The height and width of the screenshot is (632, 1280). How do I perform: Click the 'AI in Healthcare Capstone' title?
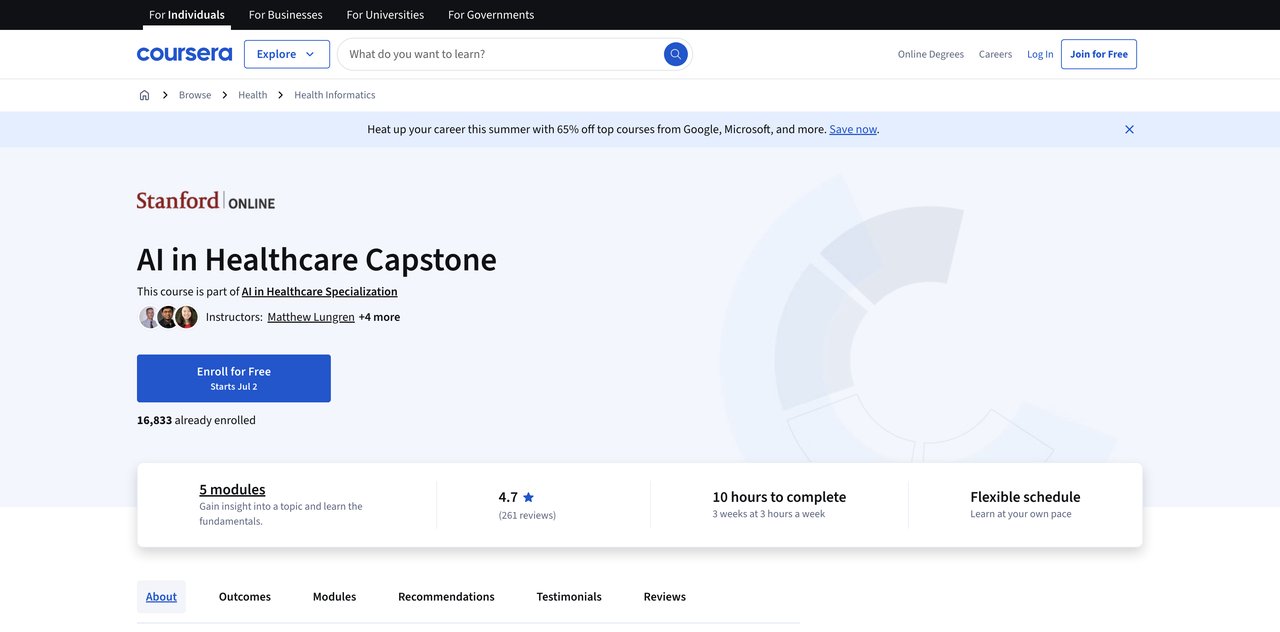pyautogui.click(x=317, y=259)
